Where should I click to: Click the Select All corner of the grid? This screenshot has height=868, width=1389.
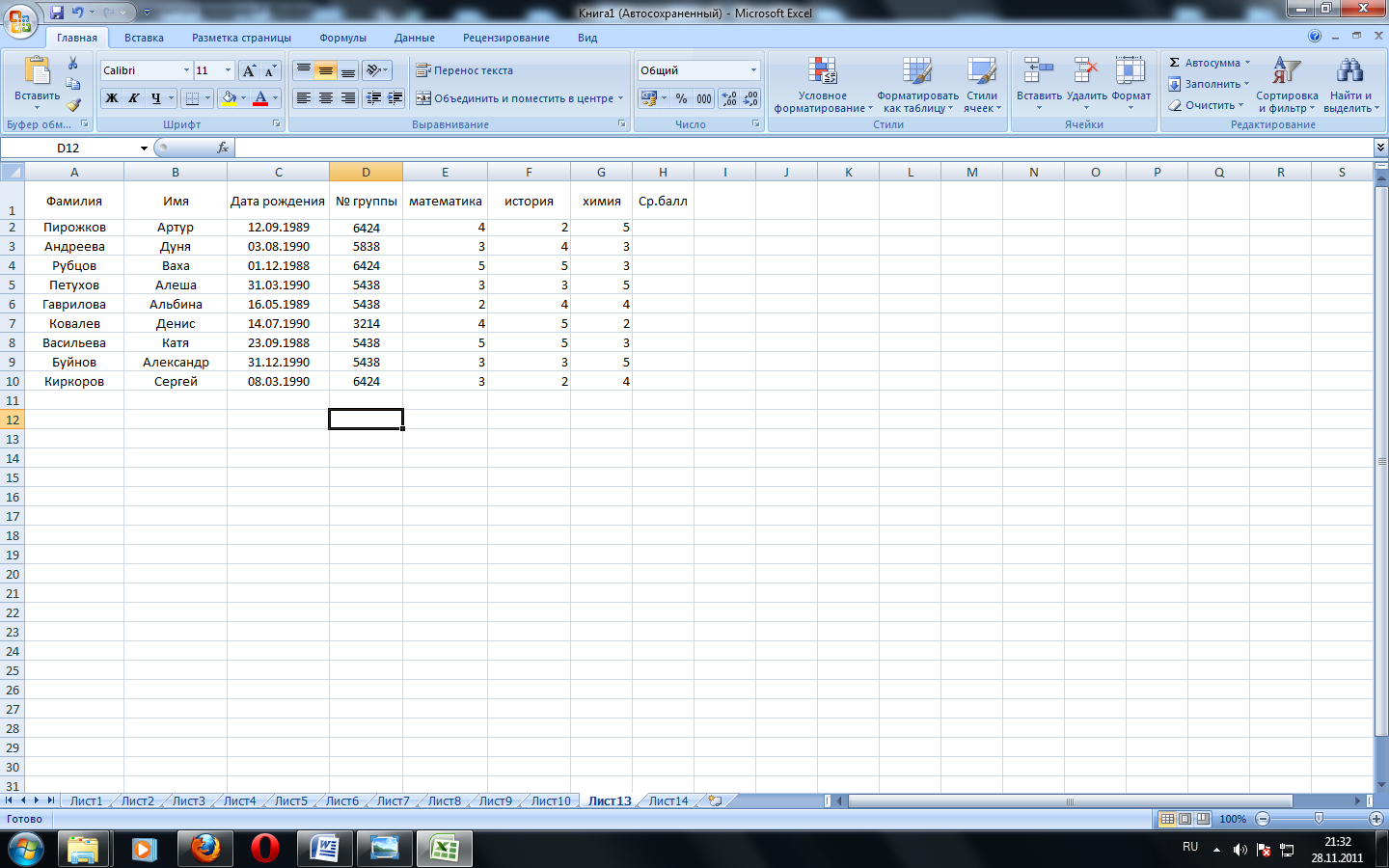[12, 172]
